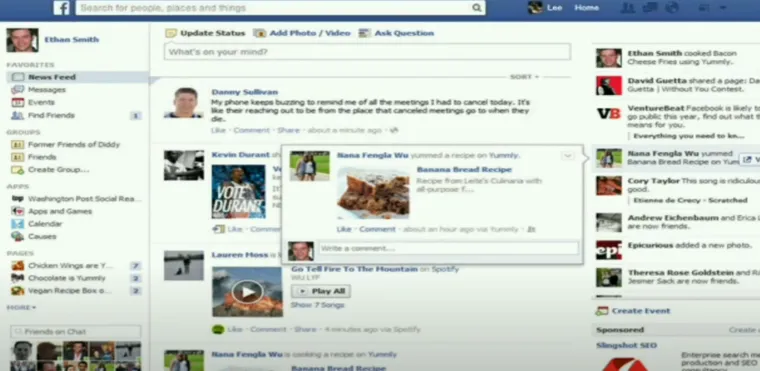
Task: Open the account dropdown arrow in top bar
Action: 723,8
